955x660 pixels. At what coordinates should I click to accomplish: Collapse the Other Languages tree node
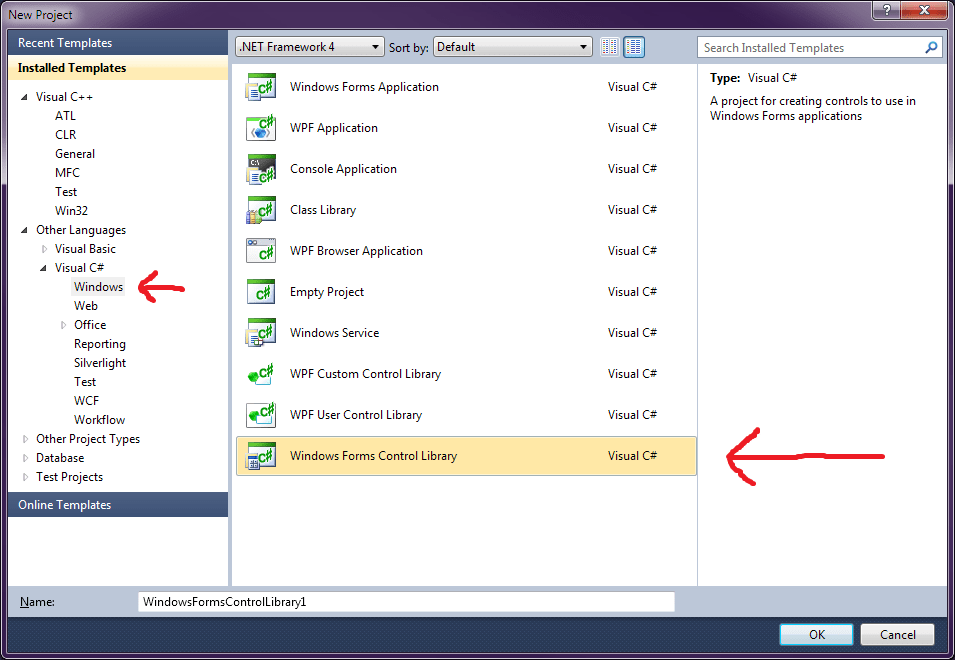pos(24,230)
